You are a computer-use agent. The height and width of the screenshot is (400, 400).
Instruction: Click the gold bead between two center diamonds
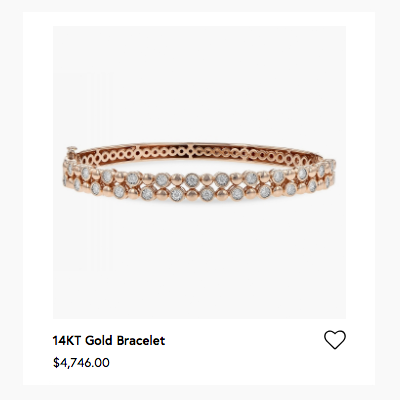pyautogui.click(x=207, y=180)
